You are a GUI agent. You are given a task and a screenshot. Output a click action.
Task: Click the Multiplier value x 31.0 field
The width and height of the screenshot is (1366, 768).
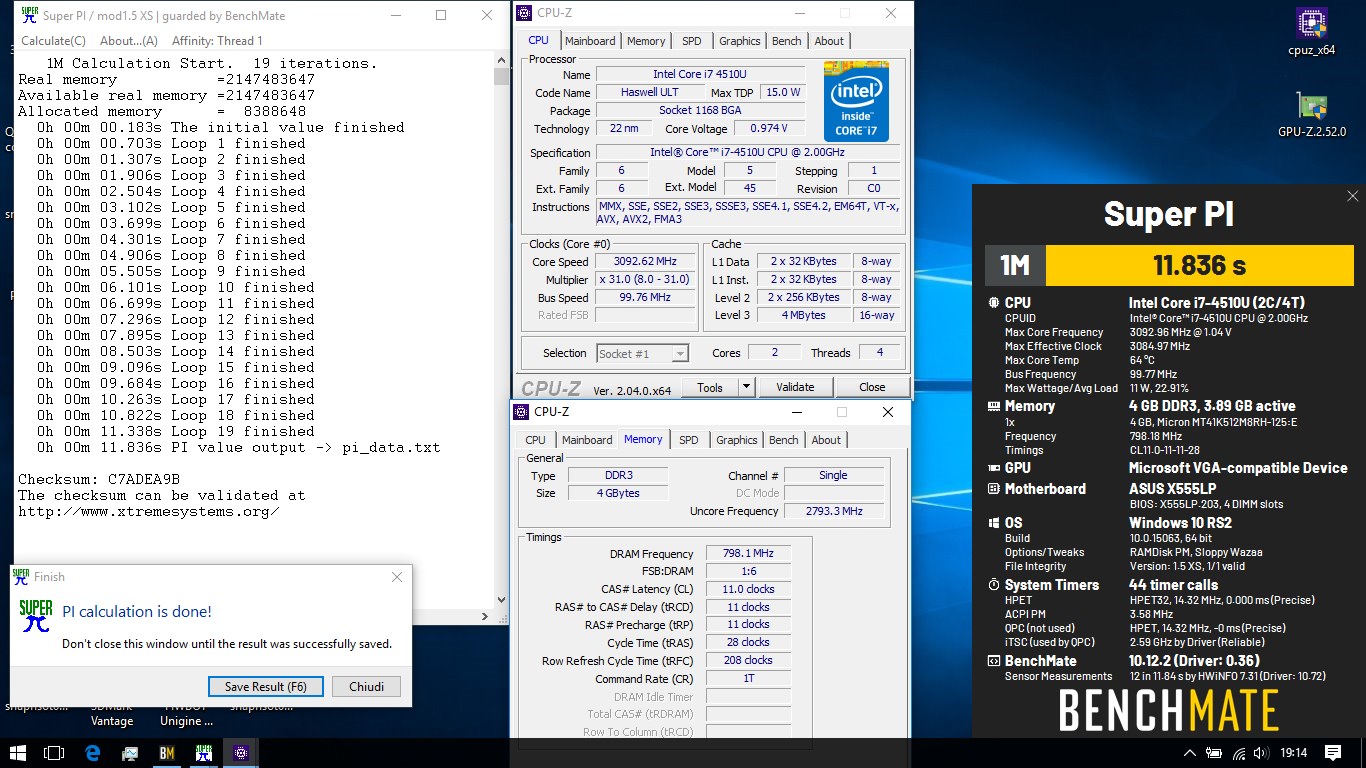[645, 280]
